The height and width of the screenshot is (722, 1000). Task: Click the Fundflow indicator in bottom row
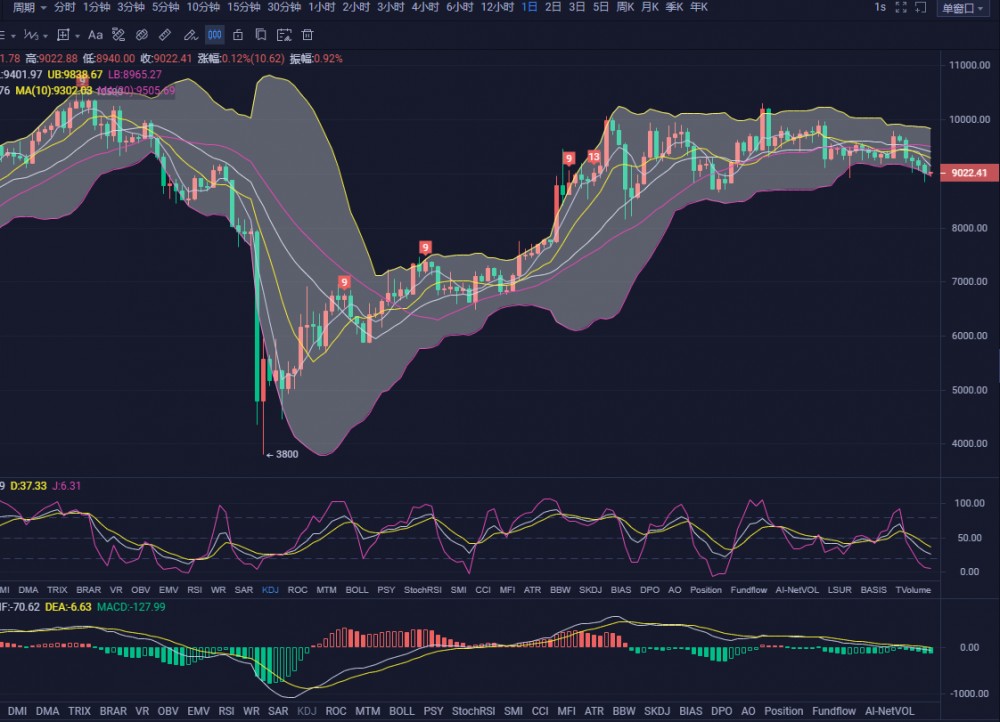(834, 711)
